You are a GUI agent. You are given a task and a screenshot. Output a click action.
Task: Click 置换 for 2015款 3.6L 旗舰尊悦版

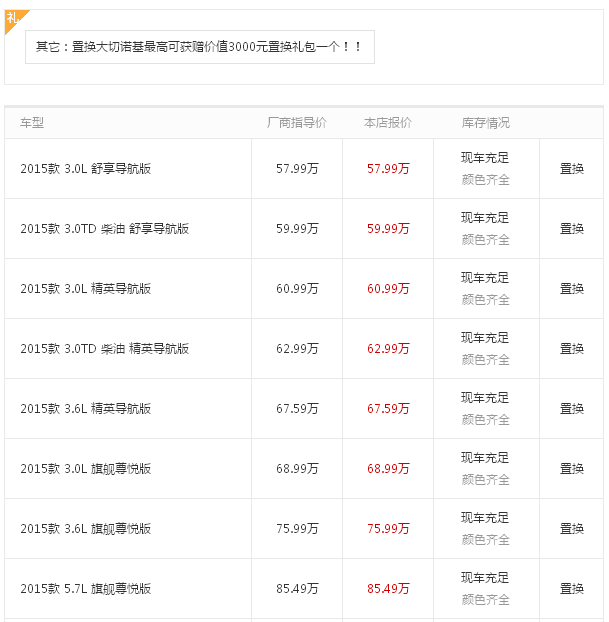(x=571, y=528)
